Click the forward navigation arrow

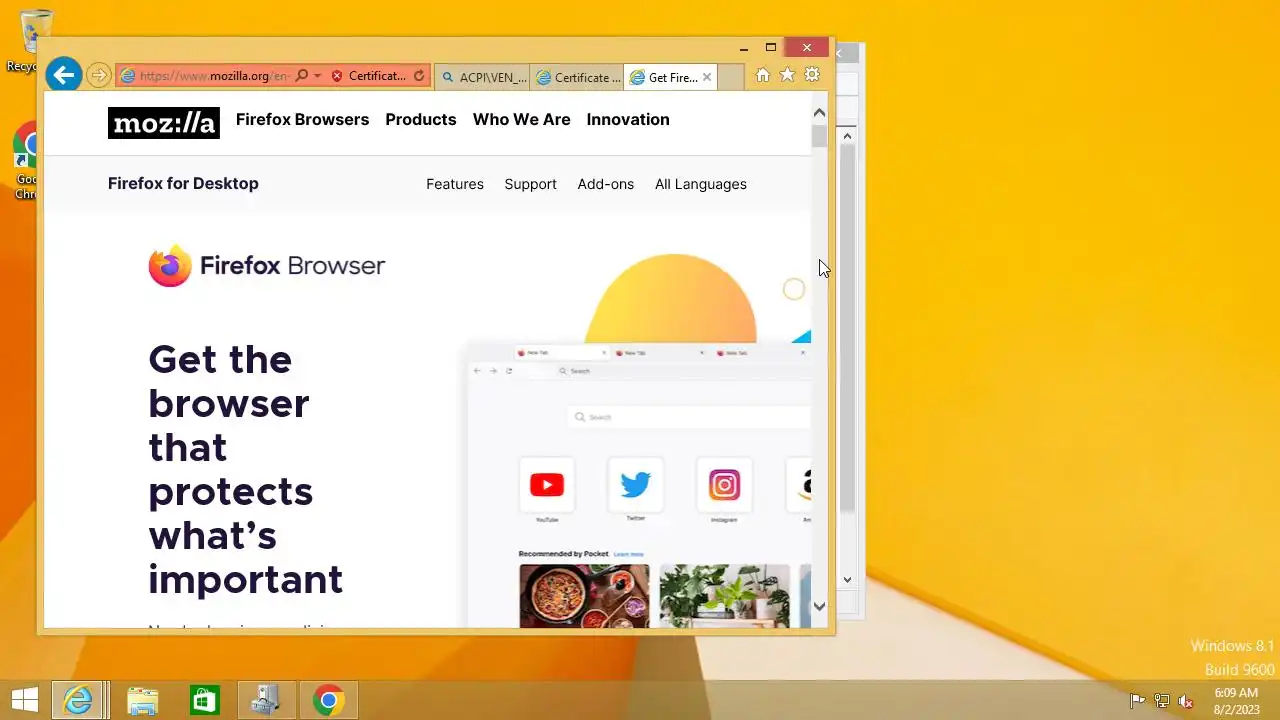point(98,76)
